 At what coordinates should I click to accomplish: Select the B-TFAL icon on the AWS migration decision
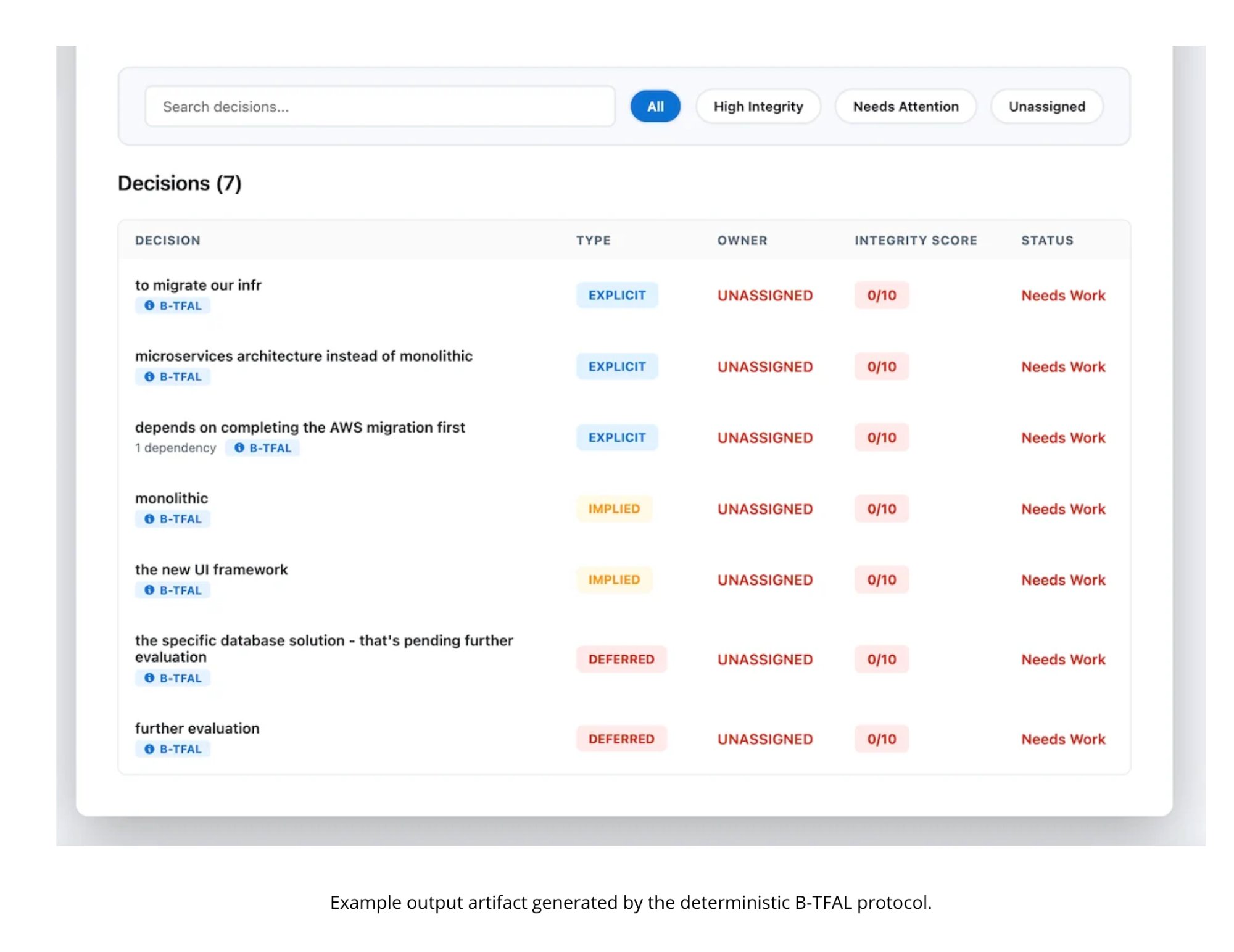240,447
